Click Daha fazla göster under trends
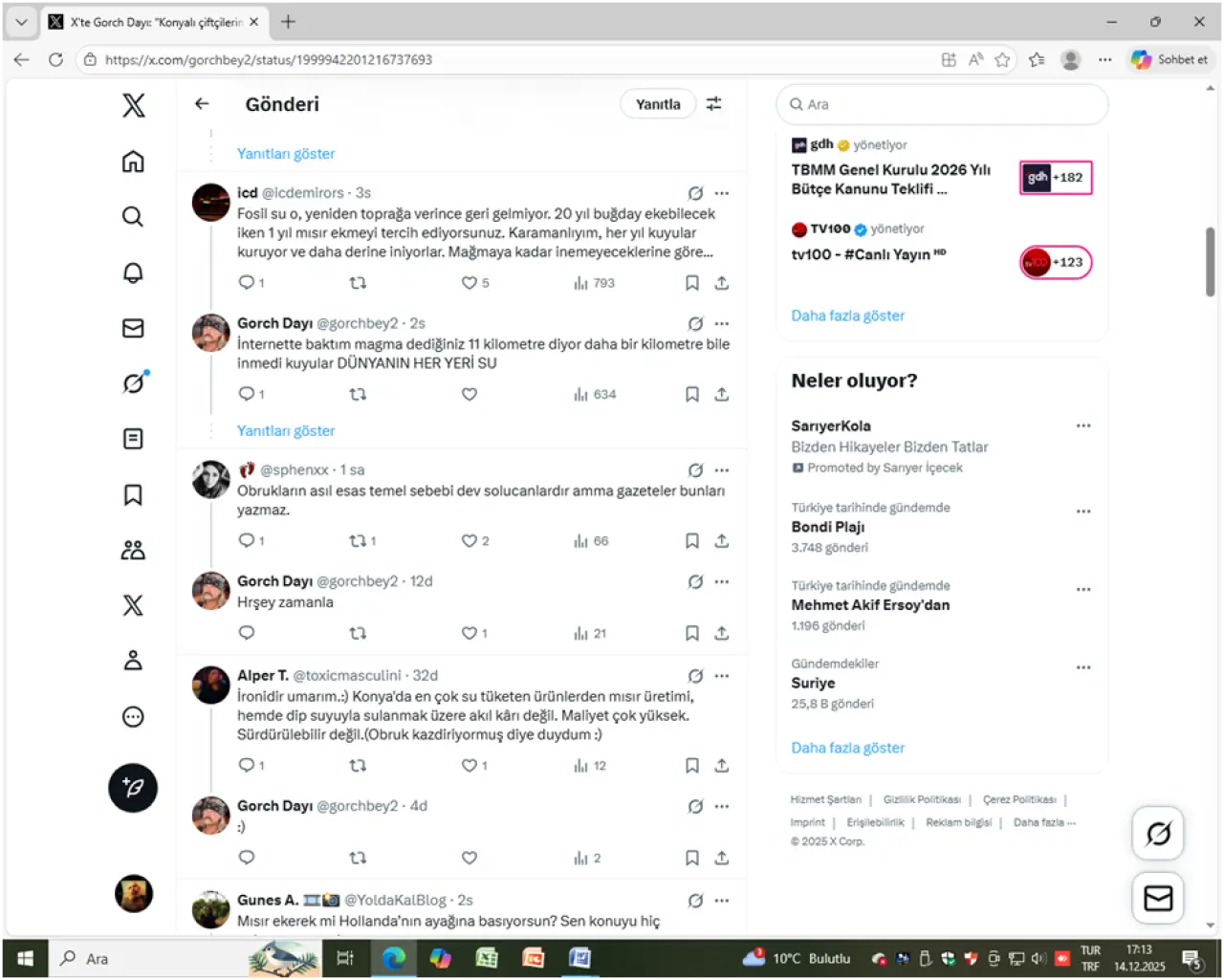The width and height of the screenshot is (1224, 980). coord(847,748)
